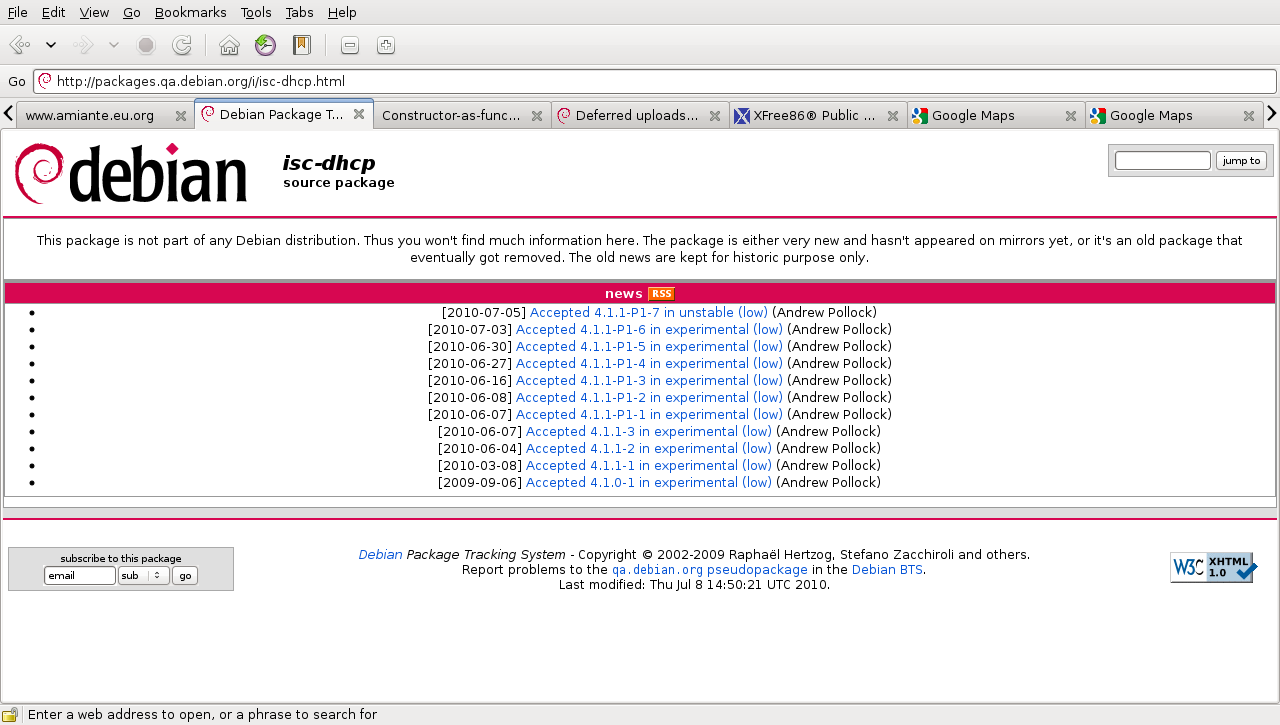Image resolution: width=1280 pixels, height=725 pixels.
Task: Open the Bookmarks toolbar icon
Action: pyautogui.click(x=301, y=45)
